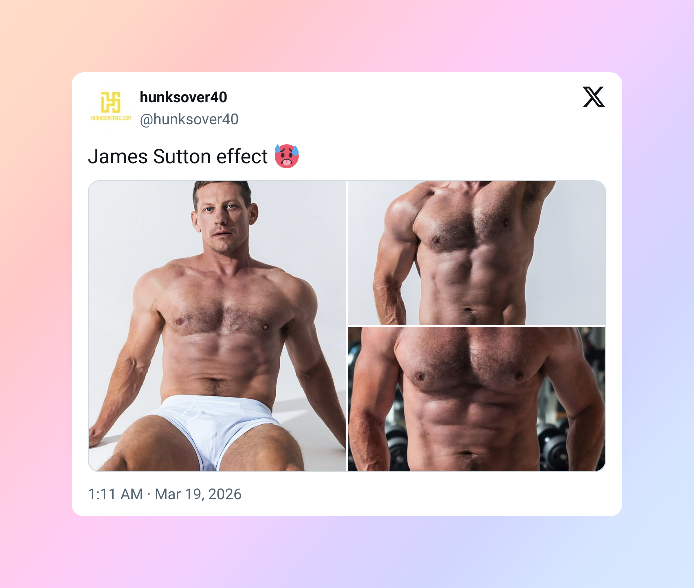Click the white gap between the two right-side photos
The height and width of the screenshot is (588, 694).
[477, 326]
